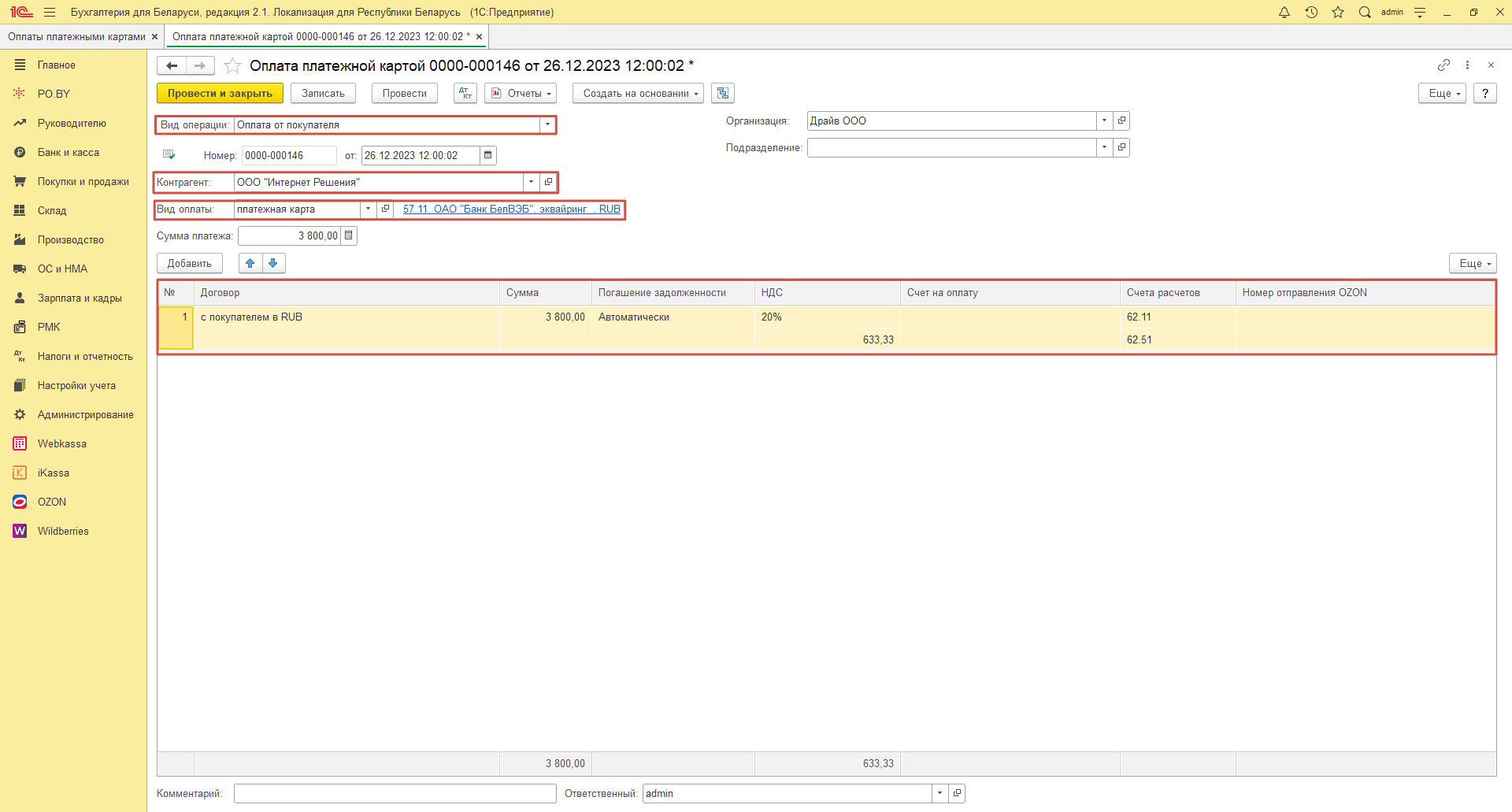Screen dimensions: 1512x812
Task: Click the Комментарий input field
Action: click(395, 793)
